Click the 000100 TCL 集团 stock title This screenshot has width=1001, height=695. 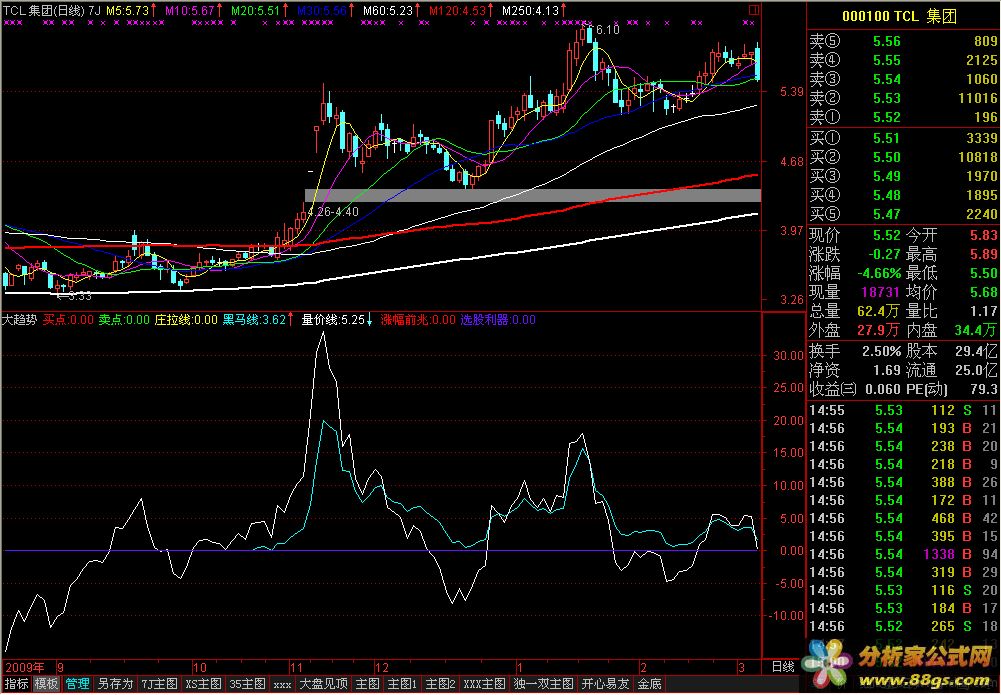pos(899,16)
